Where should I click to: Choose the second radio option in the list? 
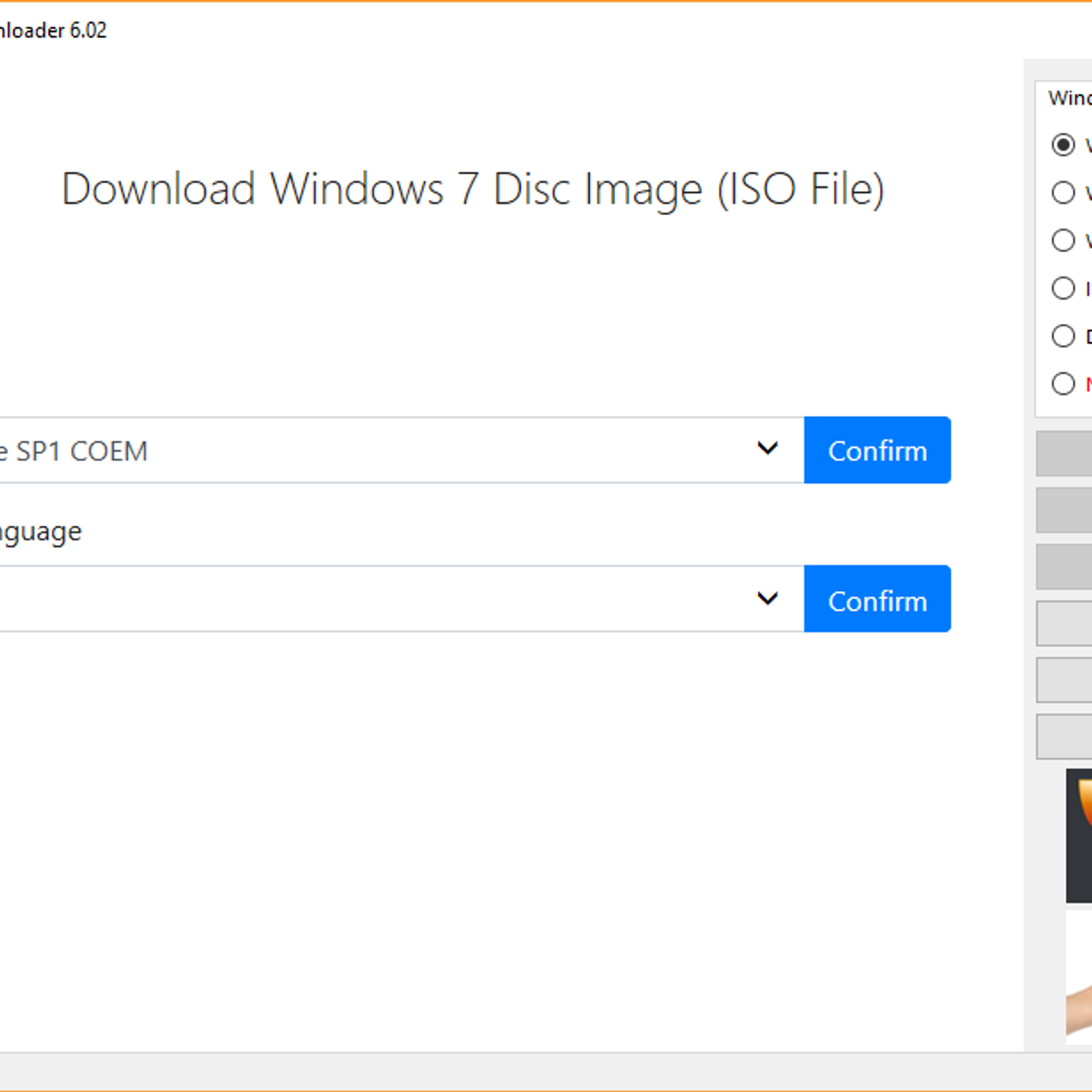1063,193
